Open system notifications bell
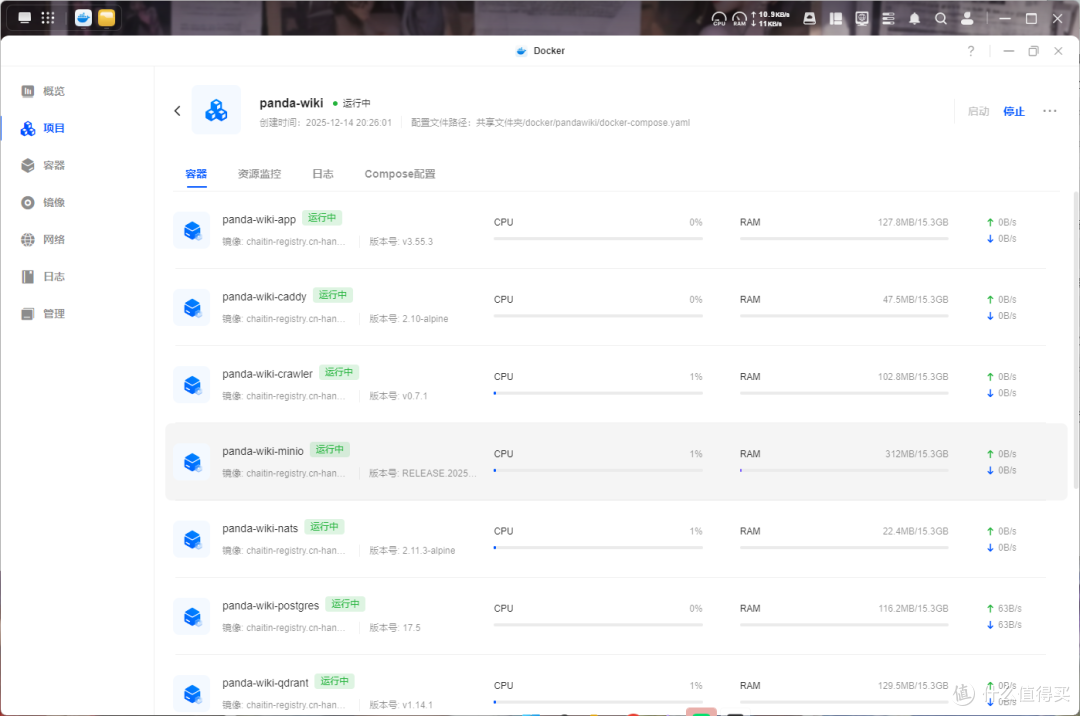The height and width of the screenshot is (716, 1080). point(914,19)
